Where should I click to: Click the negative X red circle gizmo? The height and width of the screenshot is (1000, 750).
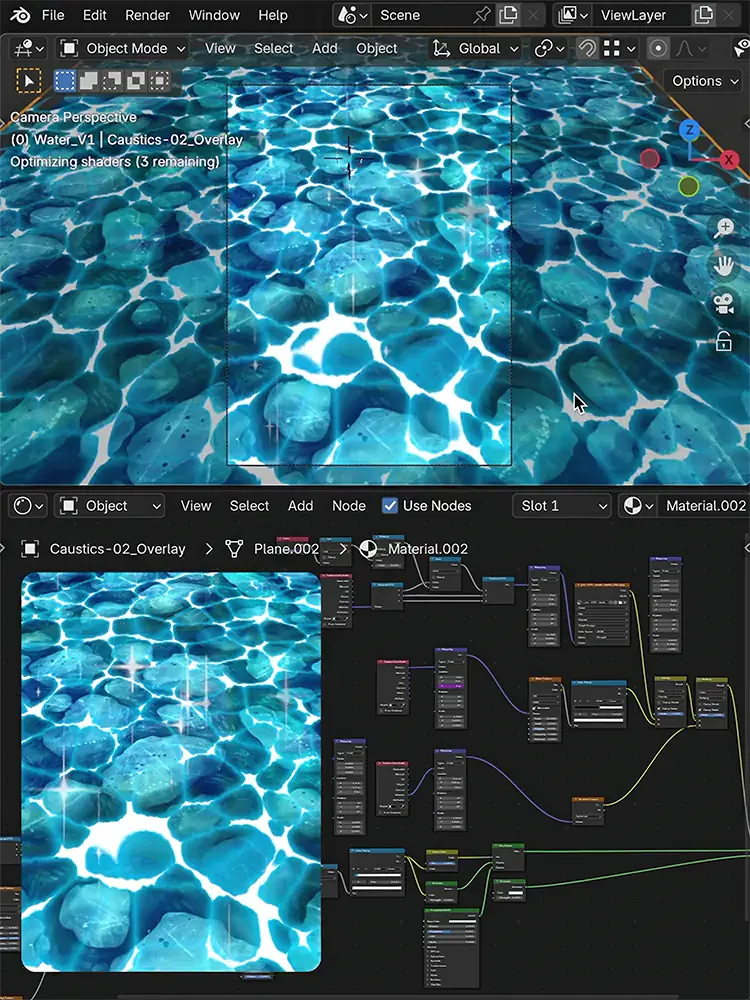pos(649,158)
